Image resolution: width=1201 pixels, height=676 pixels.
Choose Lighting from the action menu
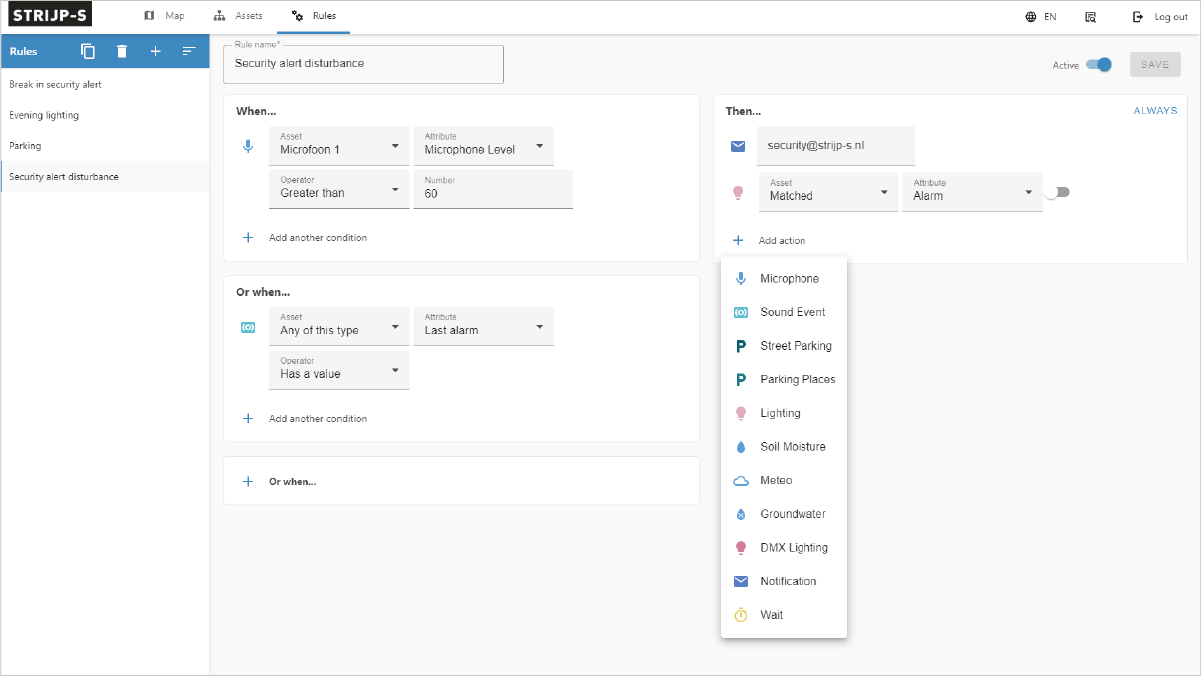(x=784, y=413)
